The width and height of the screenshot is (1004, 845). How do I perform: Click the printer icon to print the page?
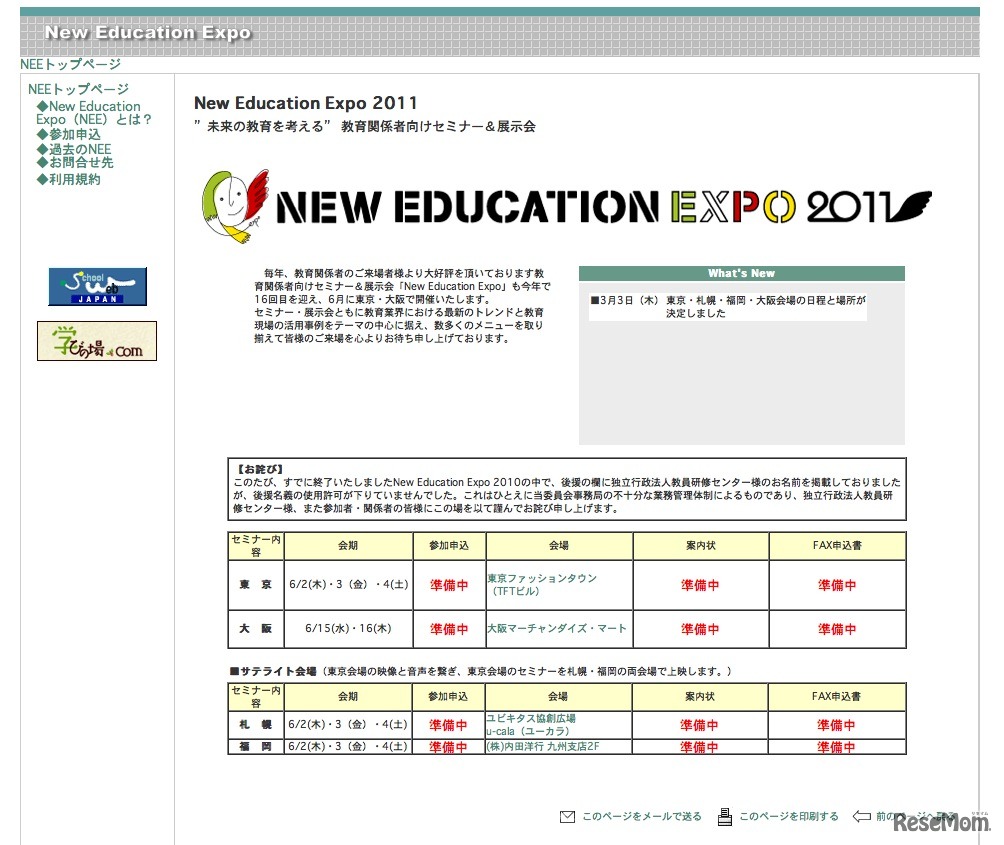[x=724, y=815]
